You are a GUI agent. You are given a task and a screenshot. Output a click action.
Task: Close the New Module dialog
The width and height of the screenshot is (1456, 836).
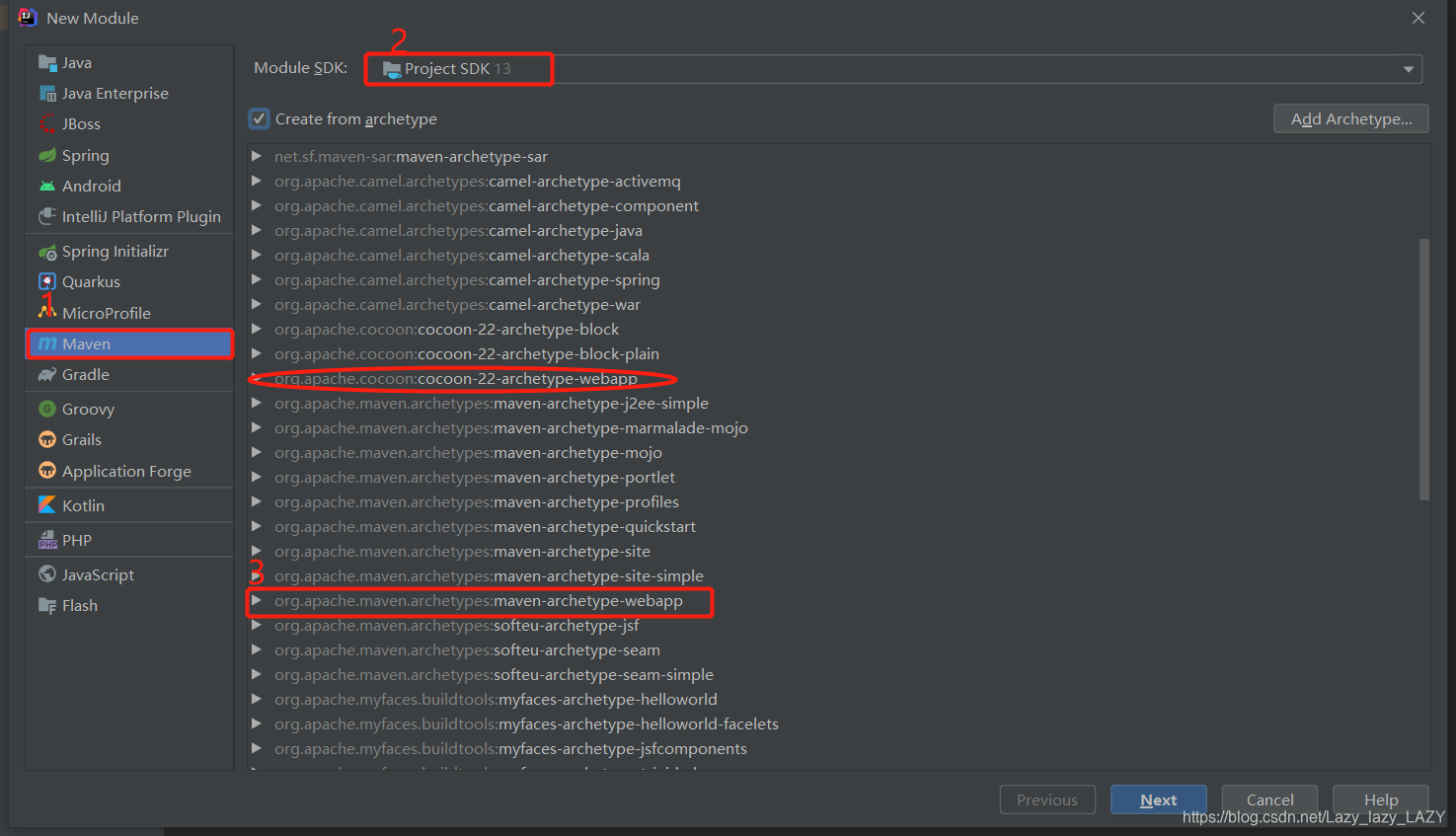pos(1418,18)
